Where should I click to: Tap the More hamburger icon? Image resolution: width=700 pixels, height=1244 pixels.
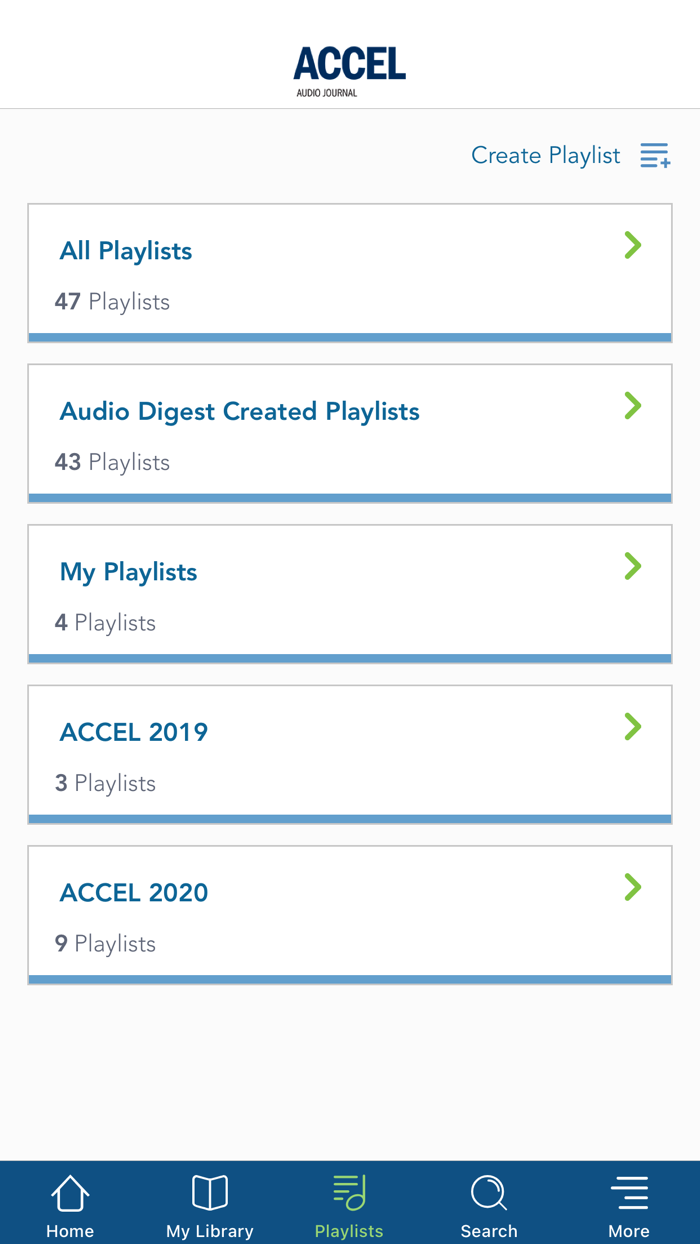pyautogui.click(x=629, y=1191)
